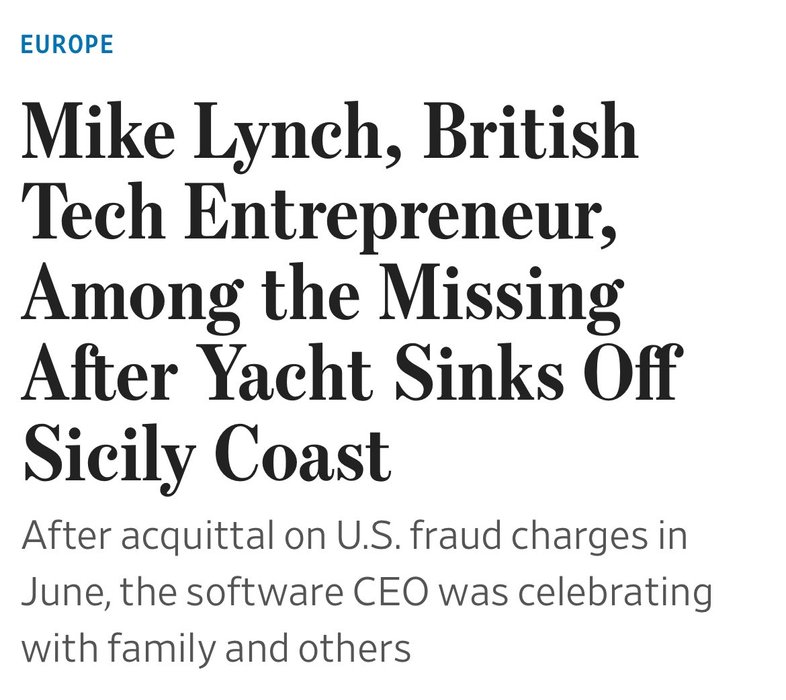This screenshot has height=700, width=786.
Task: Click the word 'family' in the subheading
Action: coord(161,649)
